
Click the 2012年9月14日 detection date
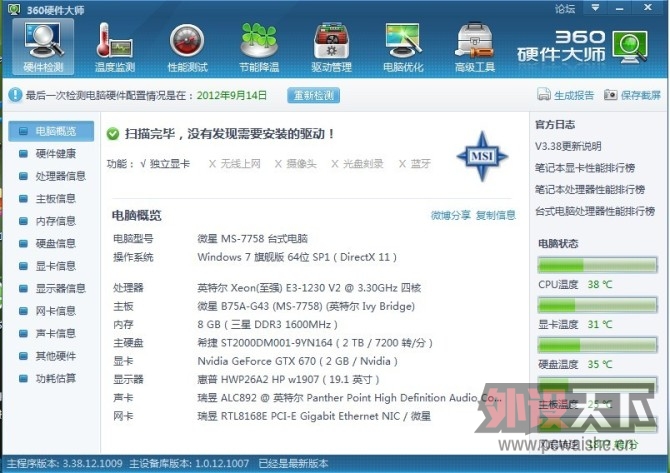(232, 95)
